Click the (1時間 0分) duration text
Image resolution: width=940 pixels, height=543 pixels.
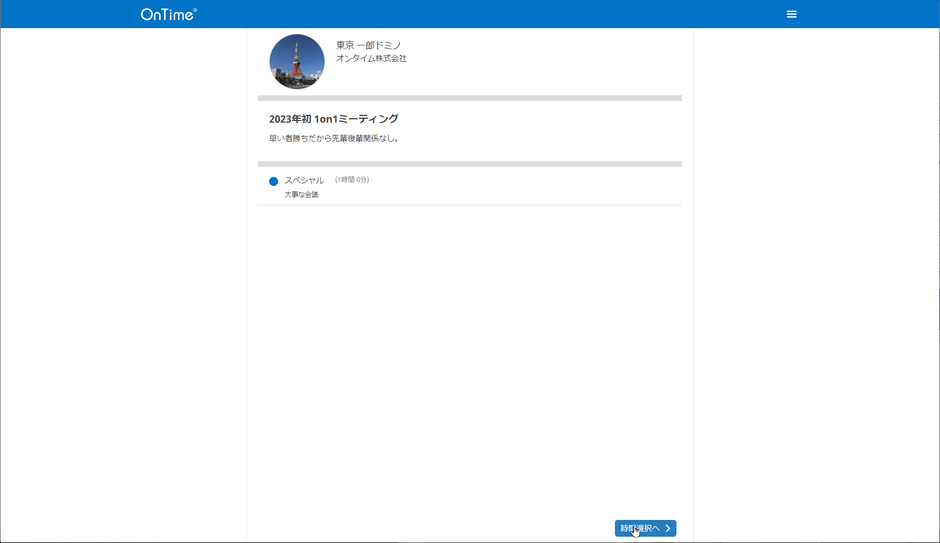(x=352, y=180)
